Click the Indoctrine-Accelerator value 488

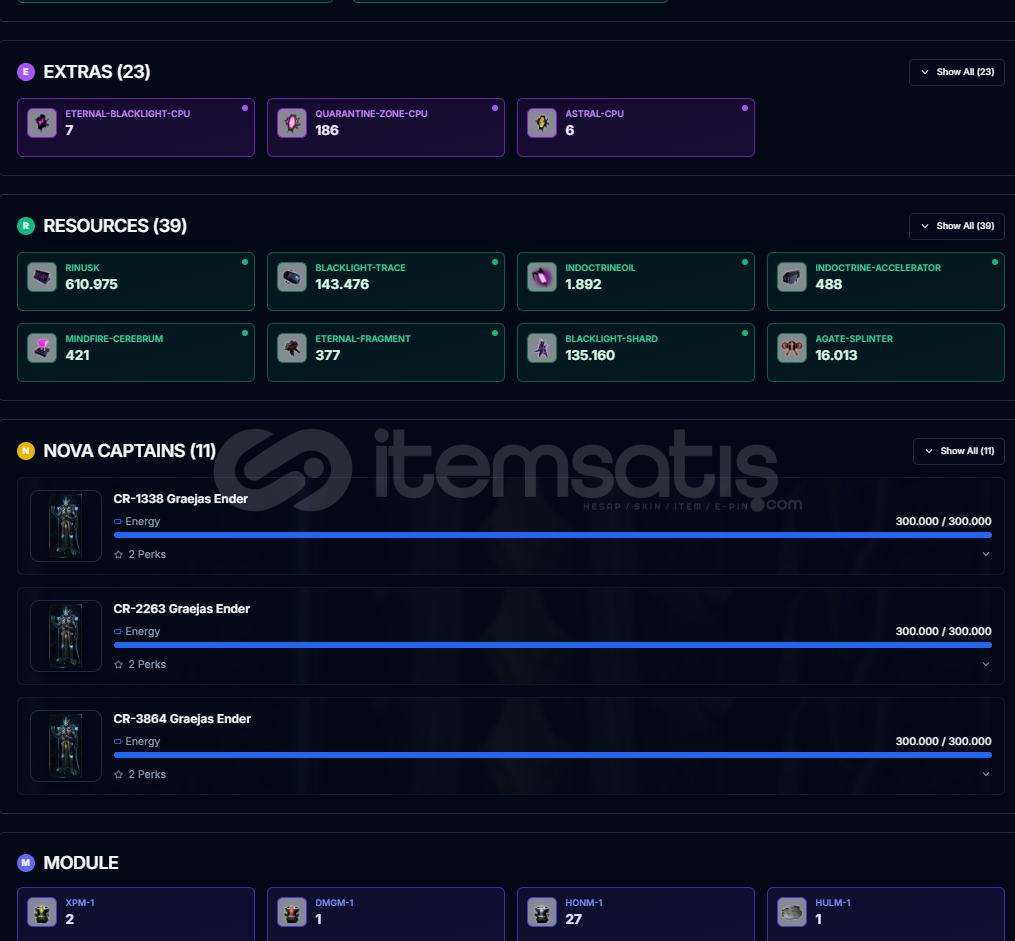click(829, 284)
